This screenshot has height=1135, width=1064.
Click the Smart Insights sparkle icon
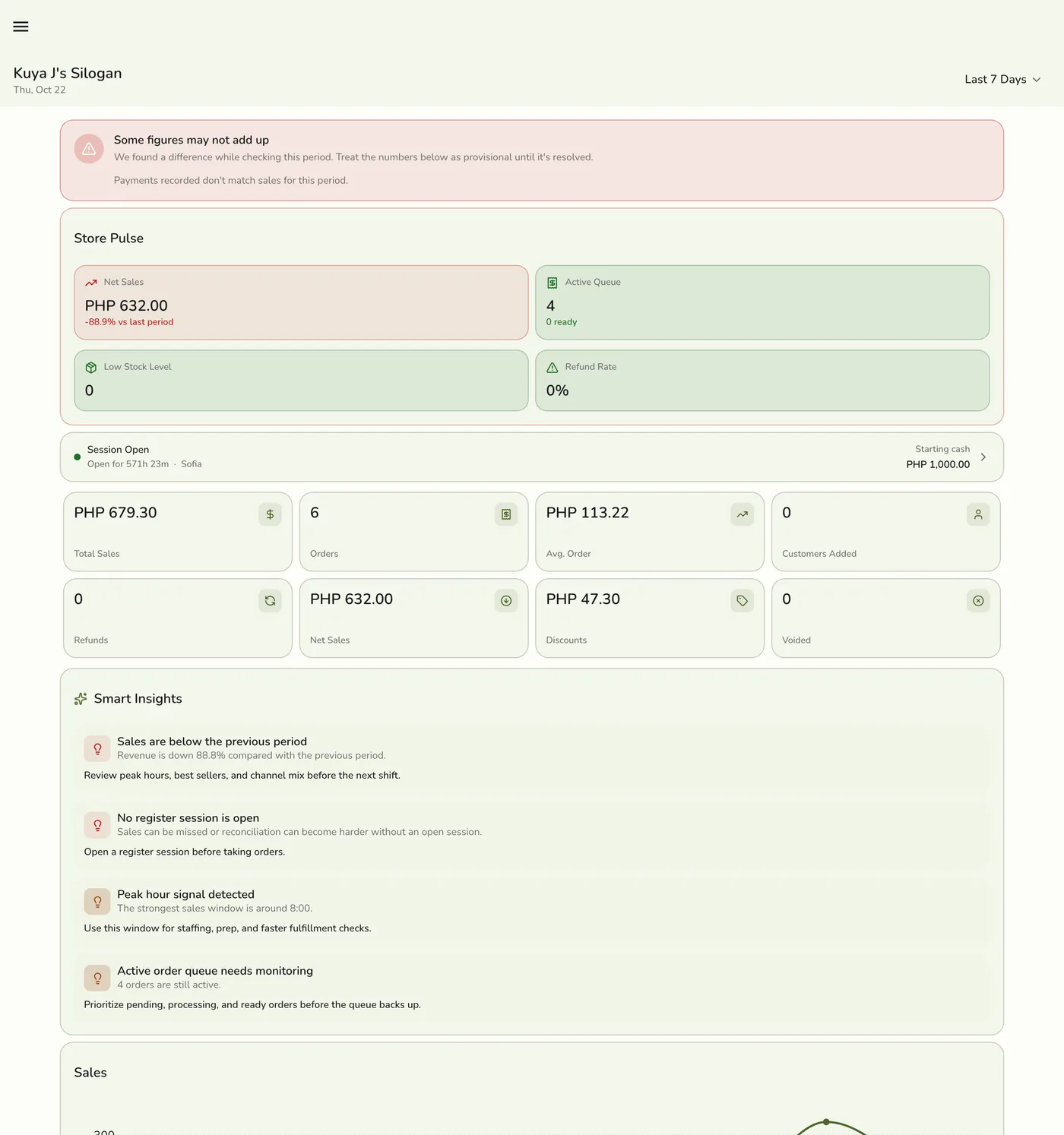[x=81, y=699]
